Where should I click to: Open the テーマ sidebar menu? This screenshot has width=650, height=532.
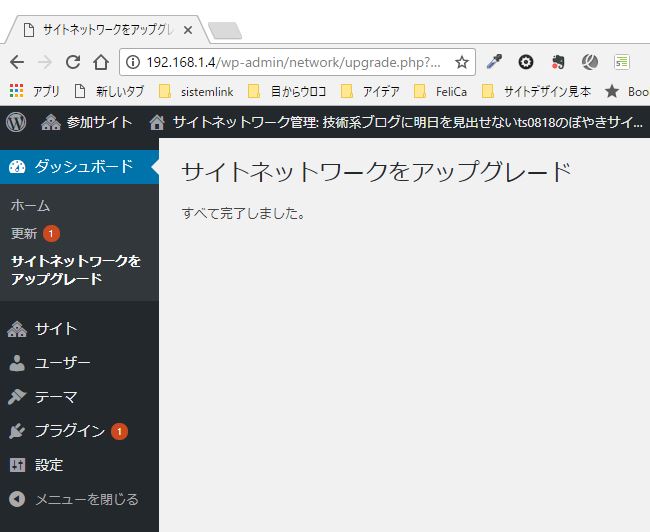79,397
